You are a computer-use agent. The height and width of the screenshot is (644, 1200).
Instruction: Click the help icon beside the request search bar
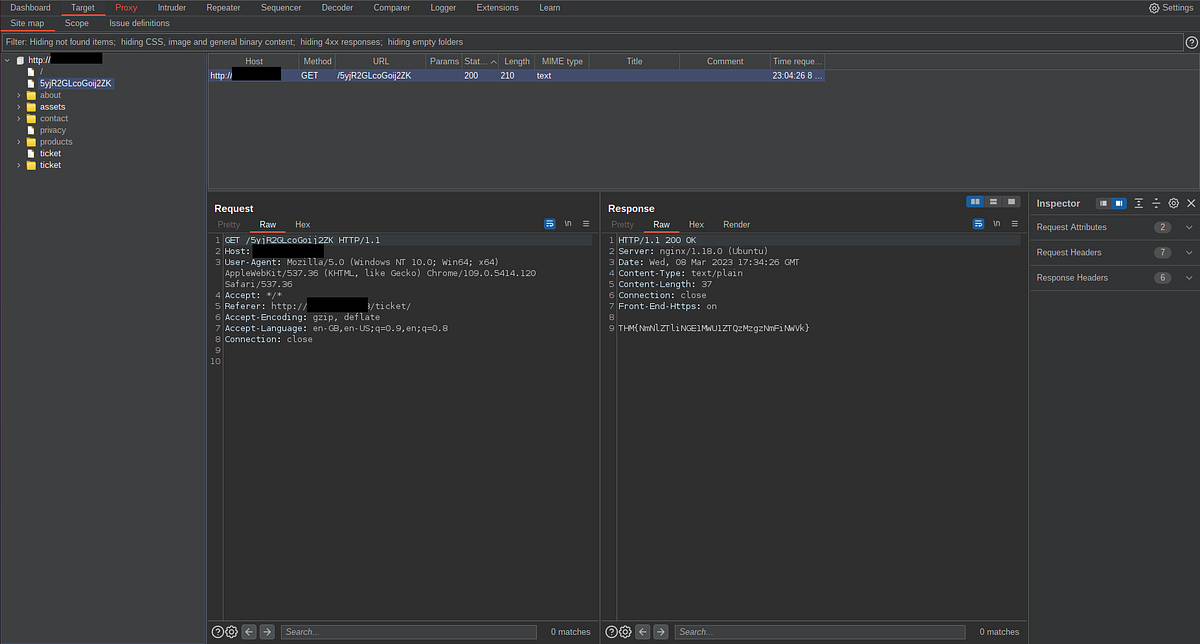coord(217,631)
